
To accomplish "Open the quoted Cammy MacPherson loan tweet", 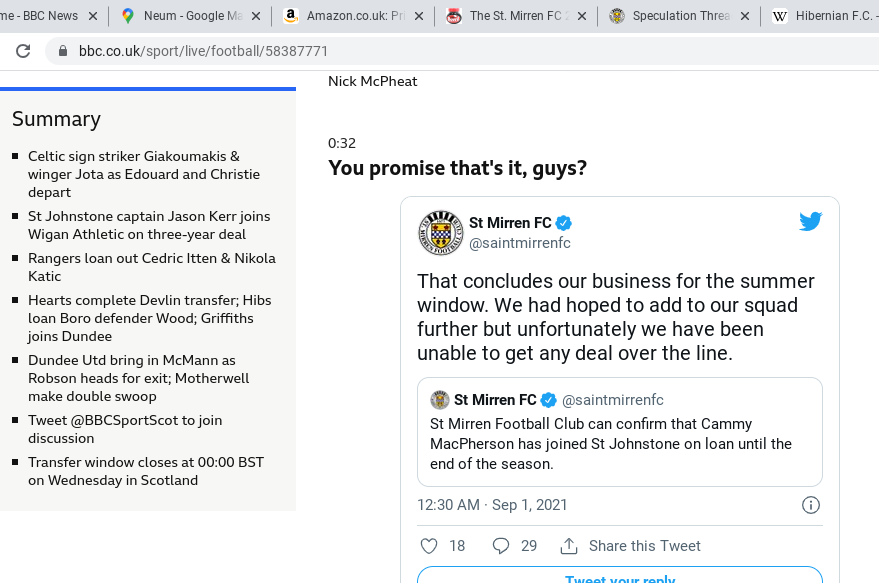I will 620,432.
